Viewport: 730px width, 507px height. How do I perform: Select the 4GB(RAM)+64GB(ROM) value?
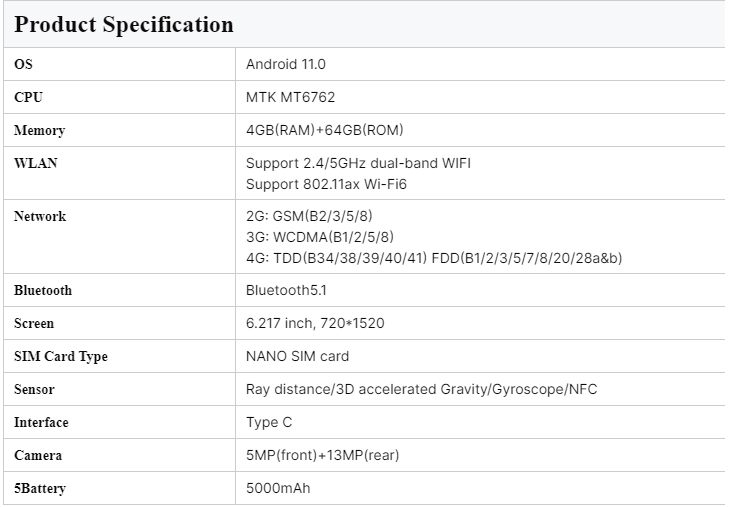pos(324,130)
